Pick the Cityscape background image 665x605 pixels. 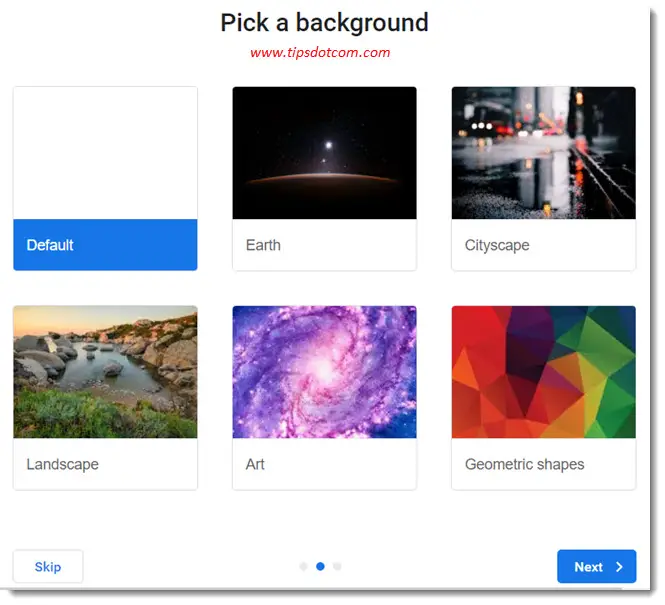(x=544, y=153)
